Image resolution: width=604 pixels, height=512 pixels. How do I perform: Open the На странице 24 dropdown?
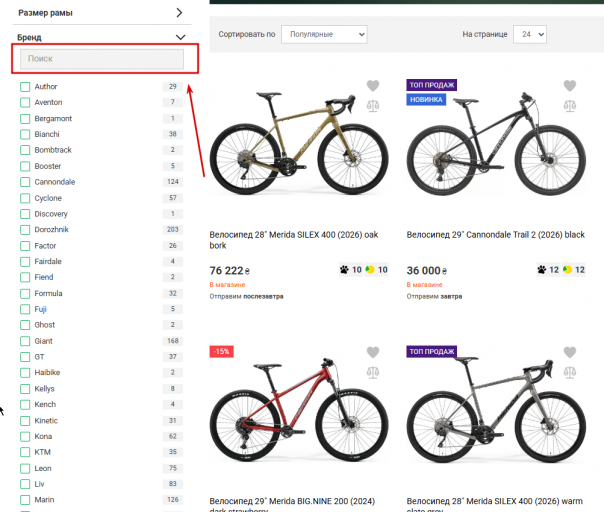pyautogui.click(x=530, y=34)
